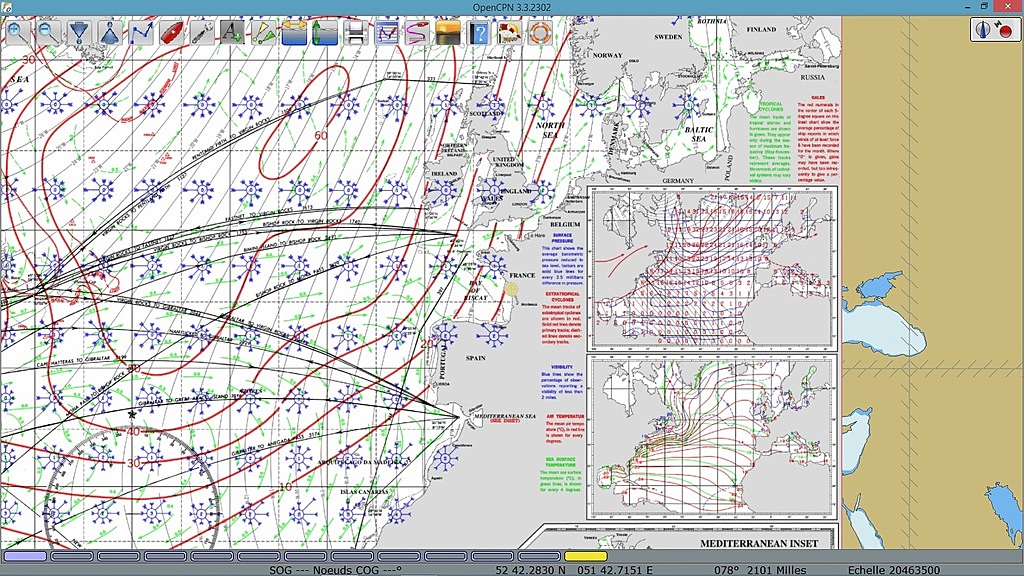Click the Zoom Out magnifier icon
The image size is (1024, 576).
click(x=48, y=32)
